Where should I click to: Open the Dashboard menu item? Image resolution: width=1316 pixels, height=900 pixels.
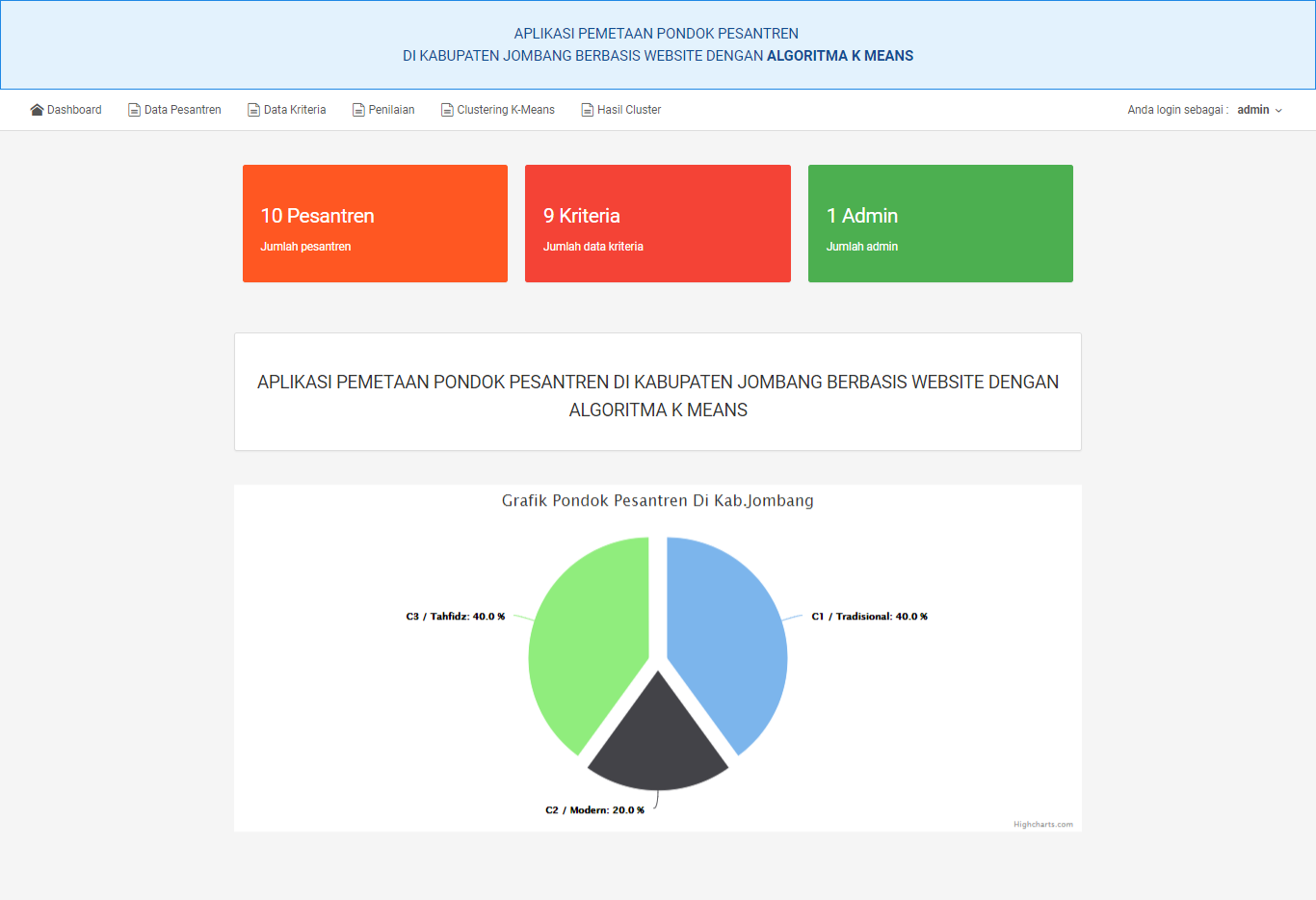[x=66, y=110]
